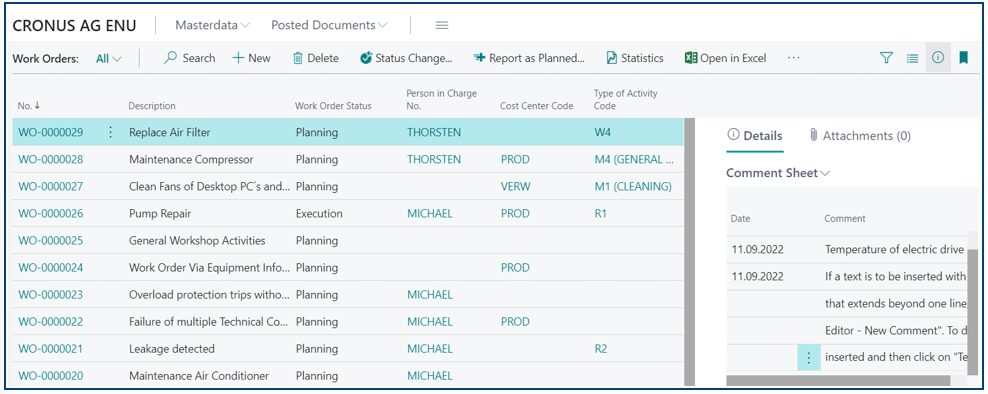Select the Replace Air Filter description
Screen dimensions: 988x394
coord(169,132)
